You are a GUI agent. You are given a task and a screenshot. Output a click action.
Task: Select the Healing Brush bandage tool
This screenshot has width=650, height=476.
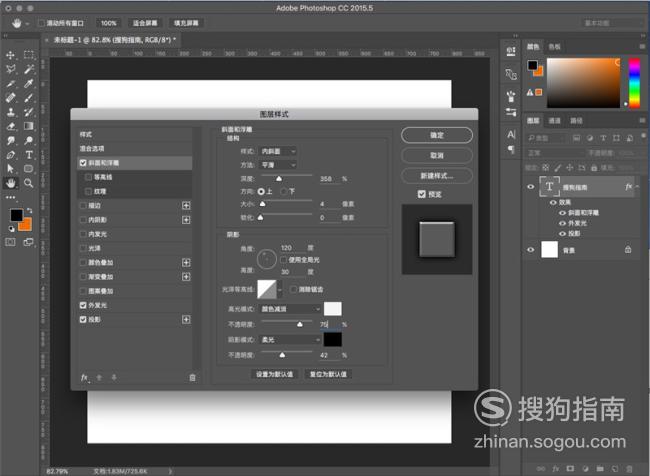[x=11, y=97]
